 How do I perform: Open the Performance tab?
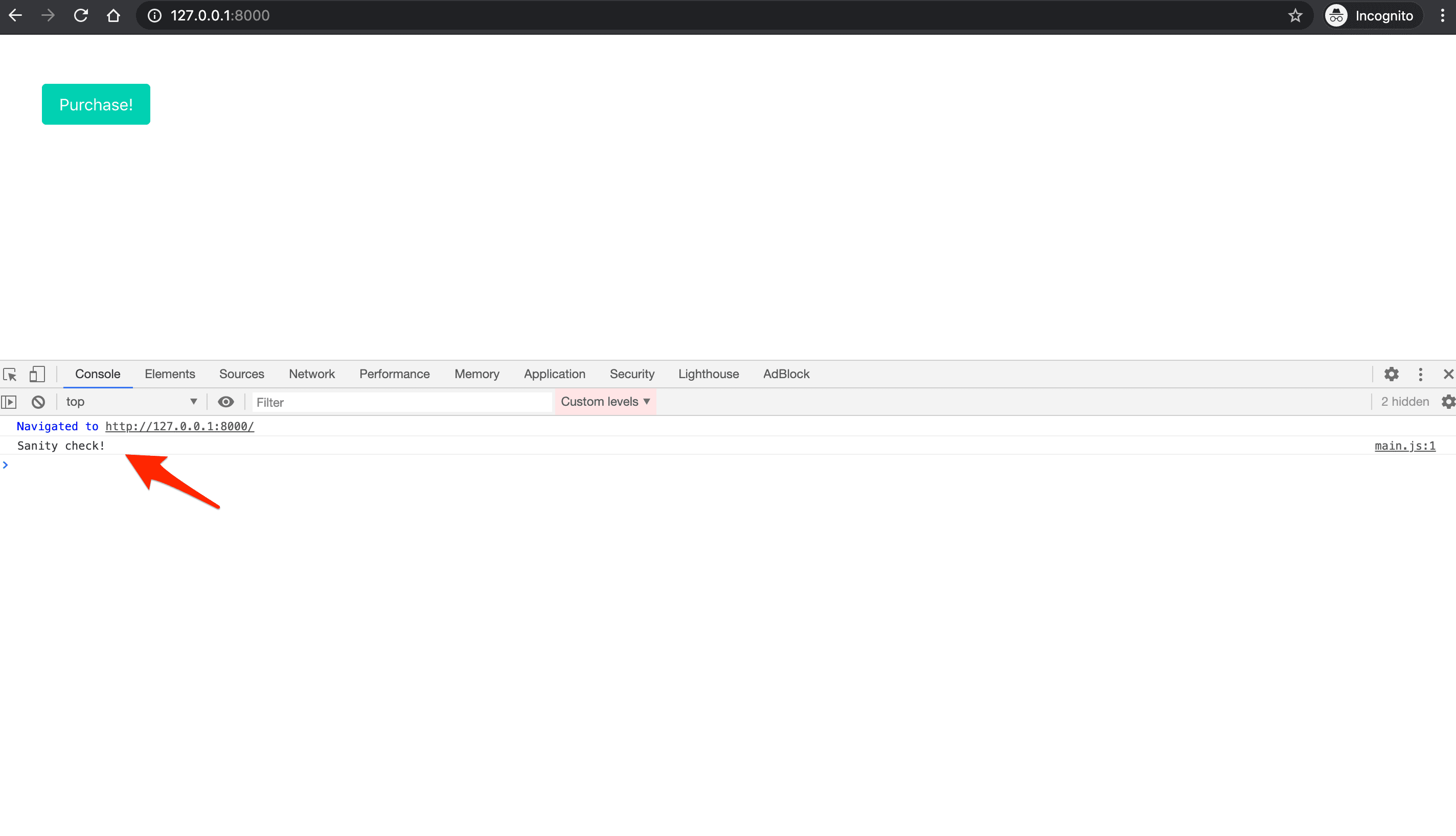click(395, 374)
